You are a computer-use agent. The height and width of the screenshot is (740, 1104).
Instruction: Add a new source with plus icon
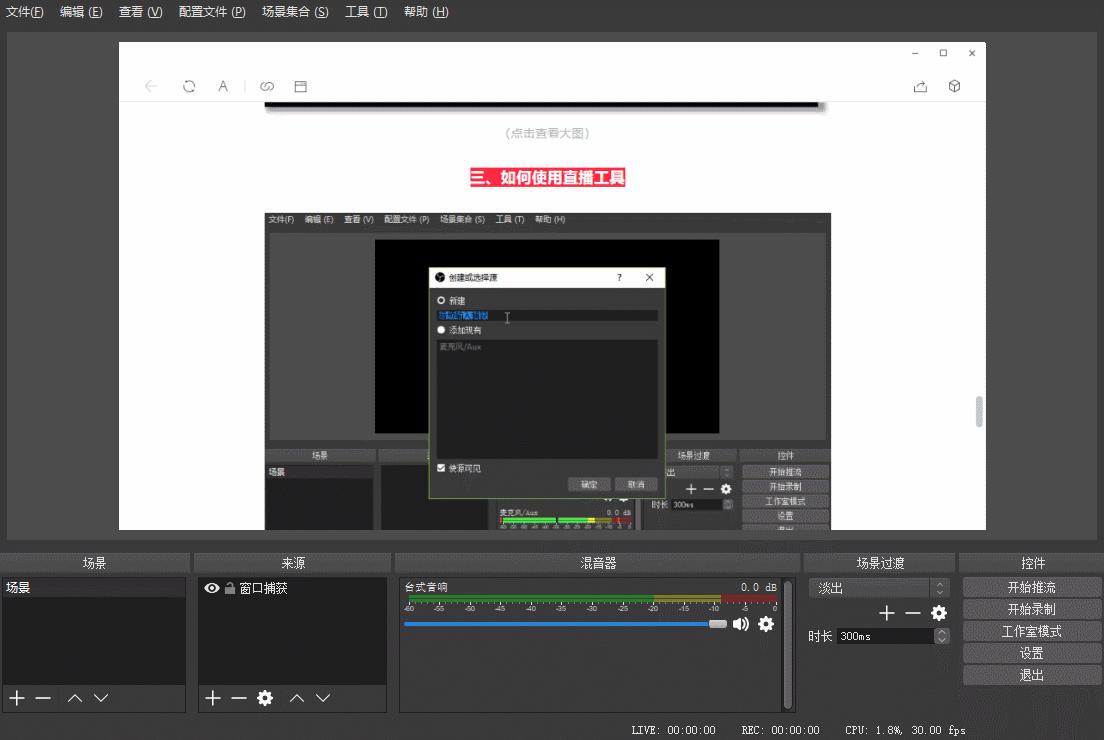[x=213, y=698]
